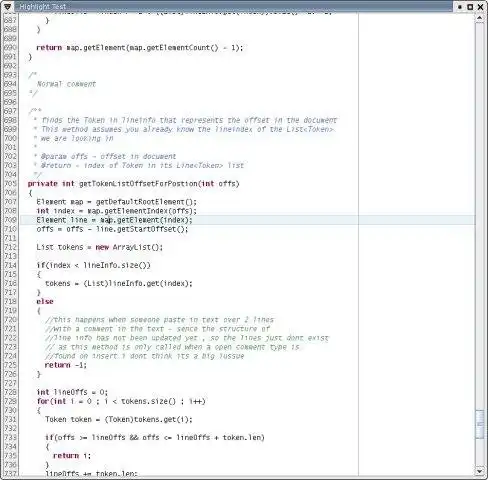Click 'Element map = getDefaultRootElement();' line
The height and width of the screenshot is (480, 488).
click(x=117, y=202)
